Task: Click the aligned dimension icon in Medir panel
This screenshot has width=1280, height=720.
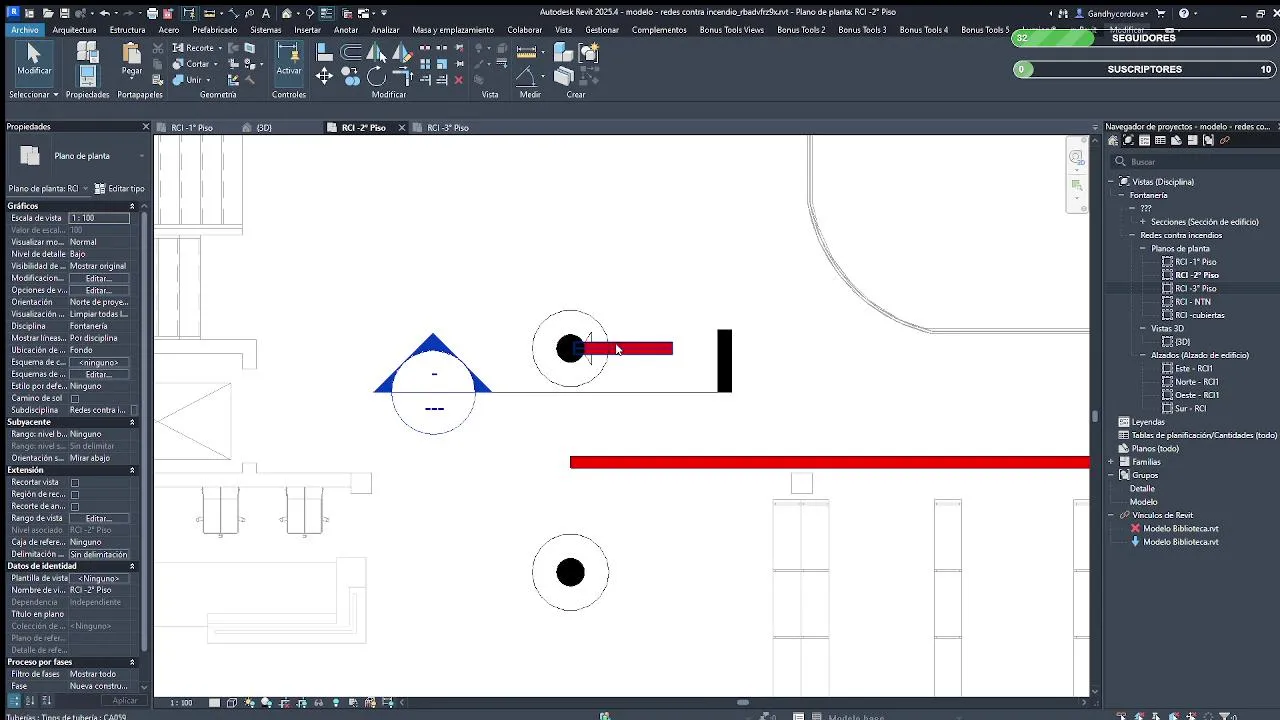Action: pyautogui.click(x=526, y=77)
